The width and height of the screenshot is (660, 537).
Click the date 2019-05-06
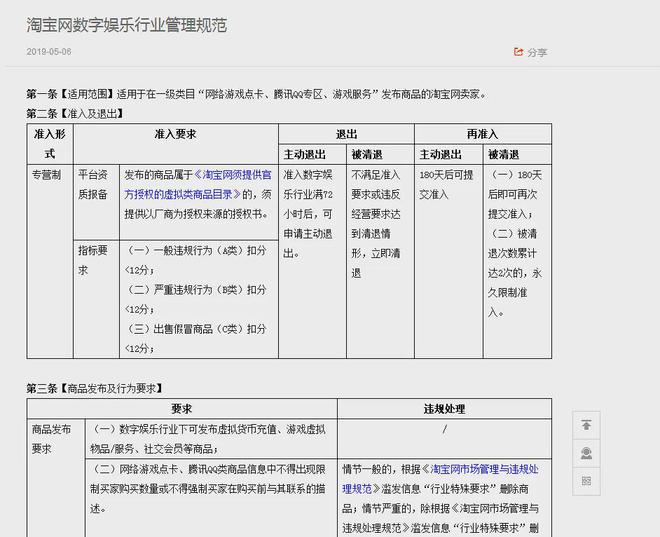pos(49,52)
